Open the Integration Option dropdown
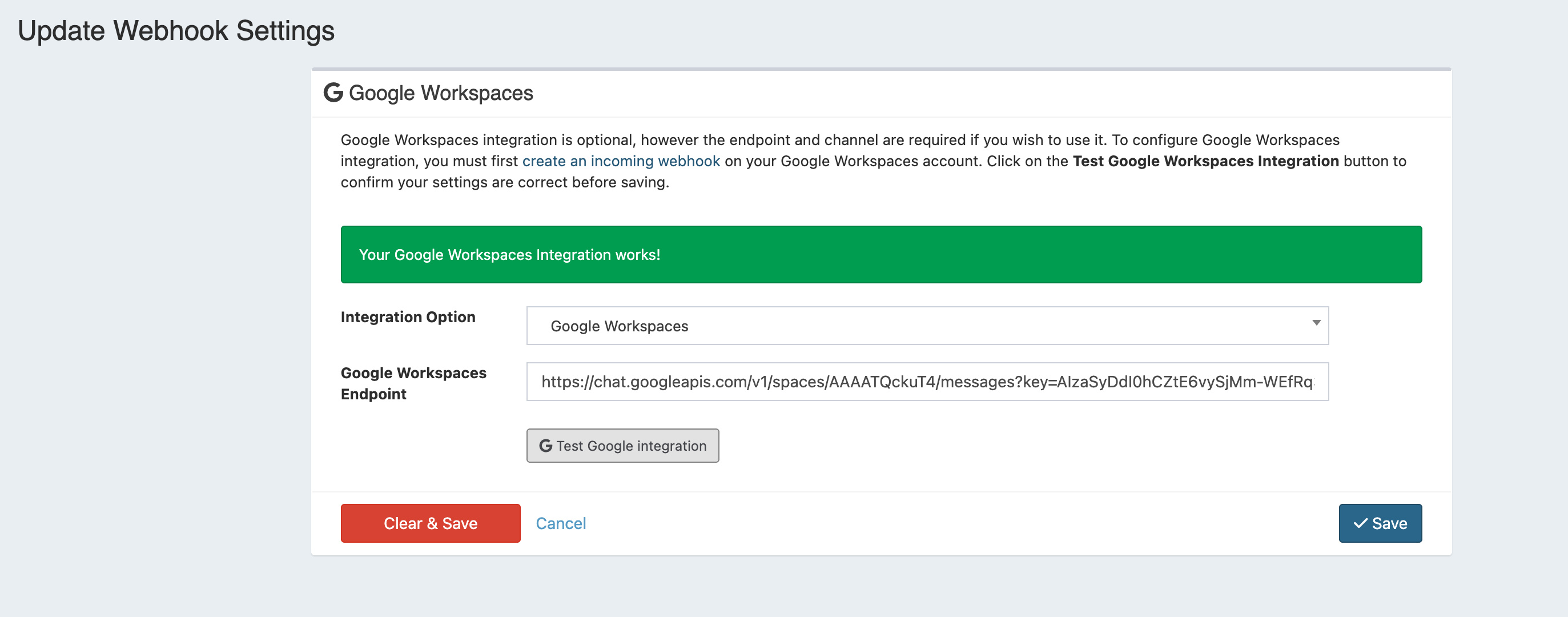The height and width of the screenshot is (617, 1568). (x=927, y=326)
